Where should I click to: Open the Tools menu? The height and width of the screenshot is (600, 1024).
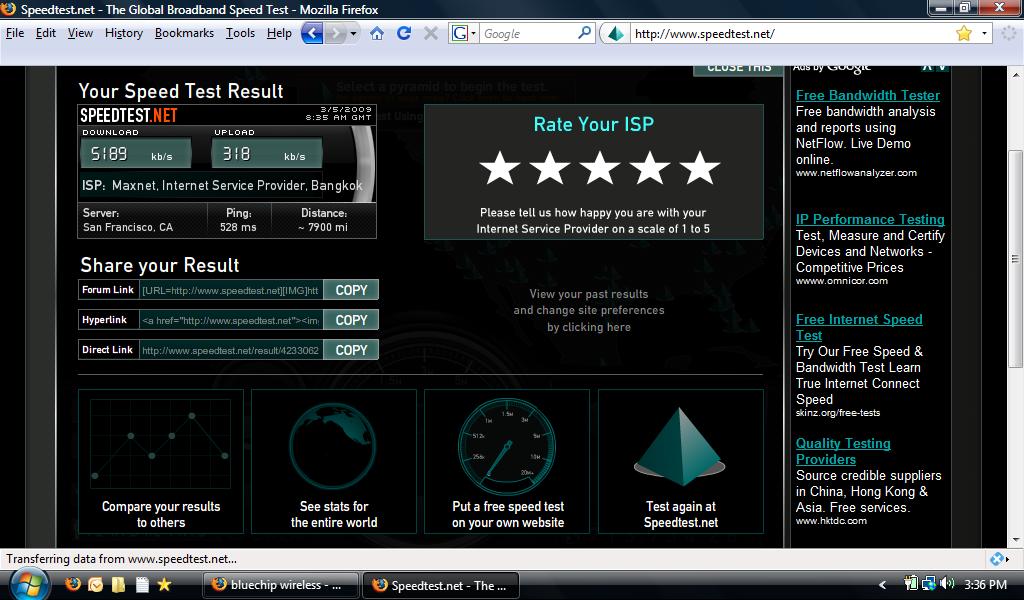point(240,33)
